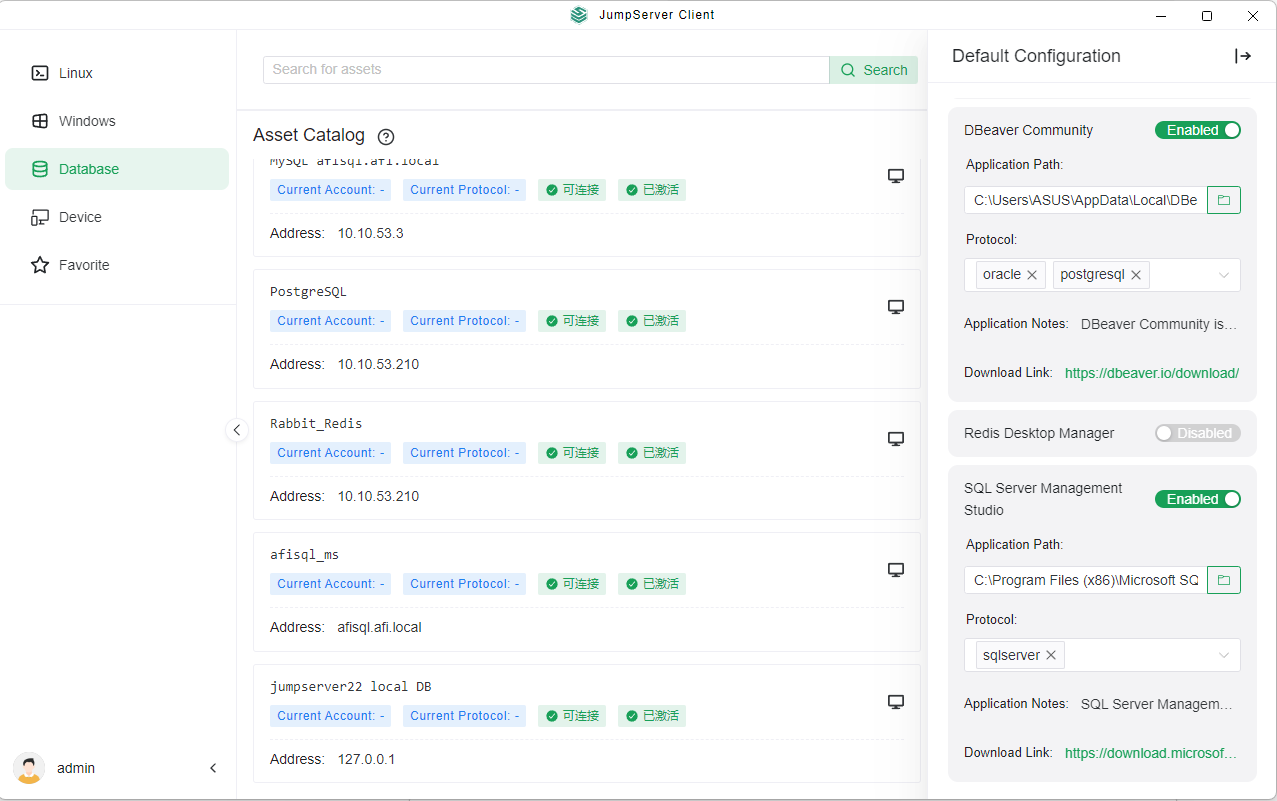Disable the DBeaver Community toggle
Image resolution: width=1277 pixels, height=801 pixels.
coord(1198,130)
